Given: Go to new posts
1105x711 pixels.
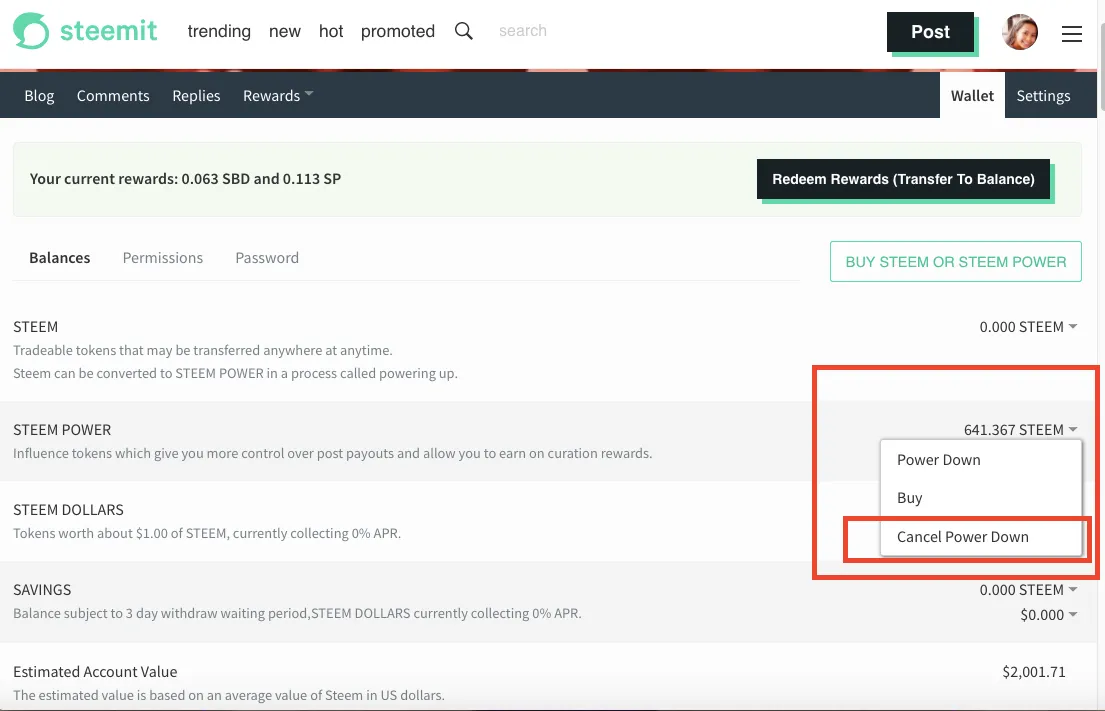Looking at the screenshot, I should point(285,31).
